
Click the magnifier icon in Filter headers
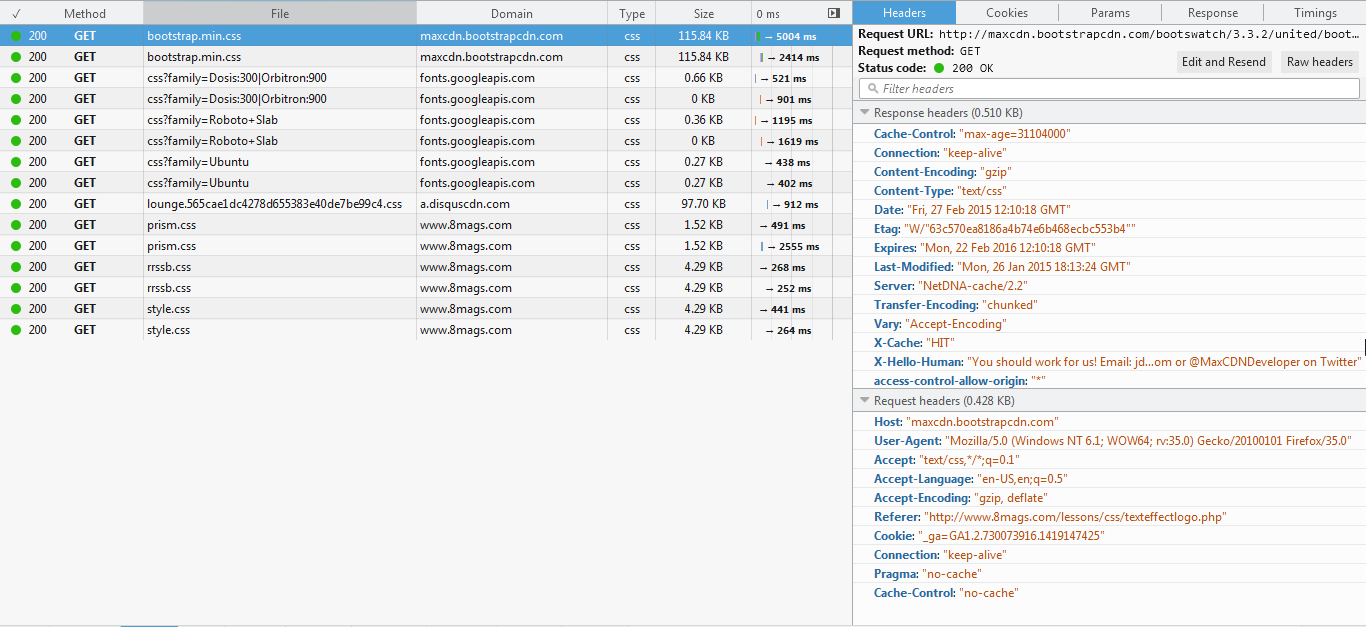pos(873,89)
